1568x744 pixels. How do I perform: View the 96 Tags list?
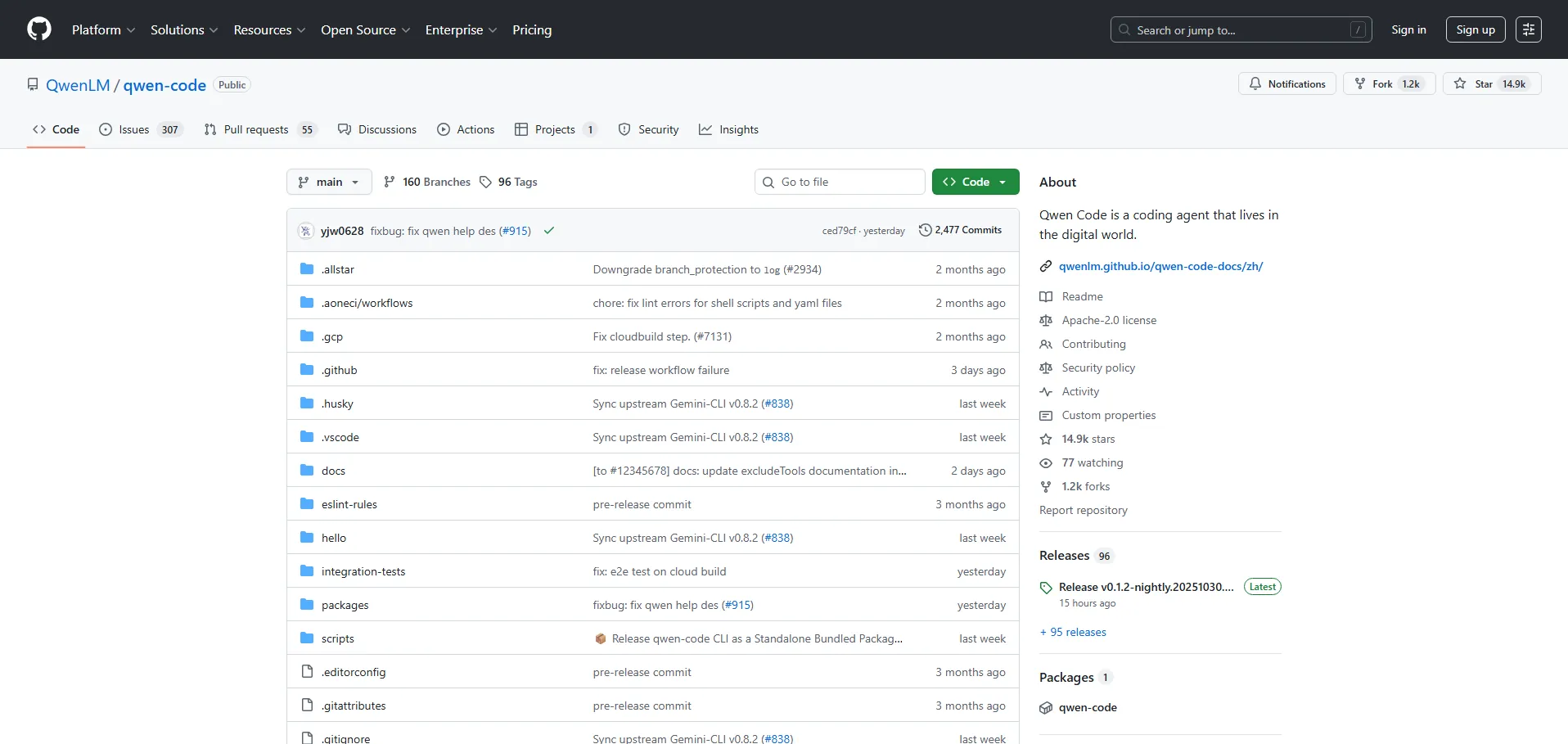pyautogui.click(x=508, y=183)
